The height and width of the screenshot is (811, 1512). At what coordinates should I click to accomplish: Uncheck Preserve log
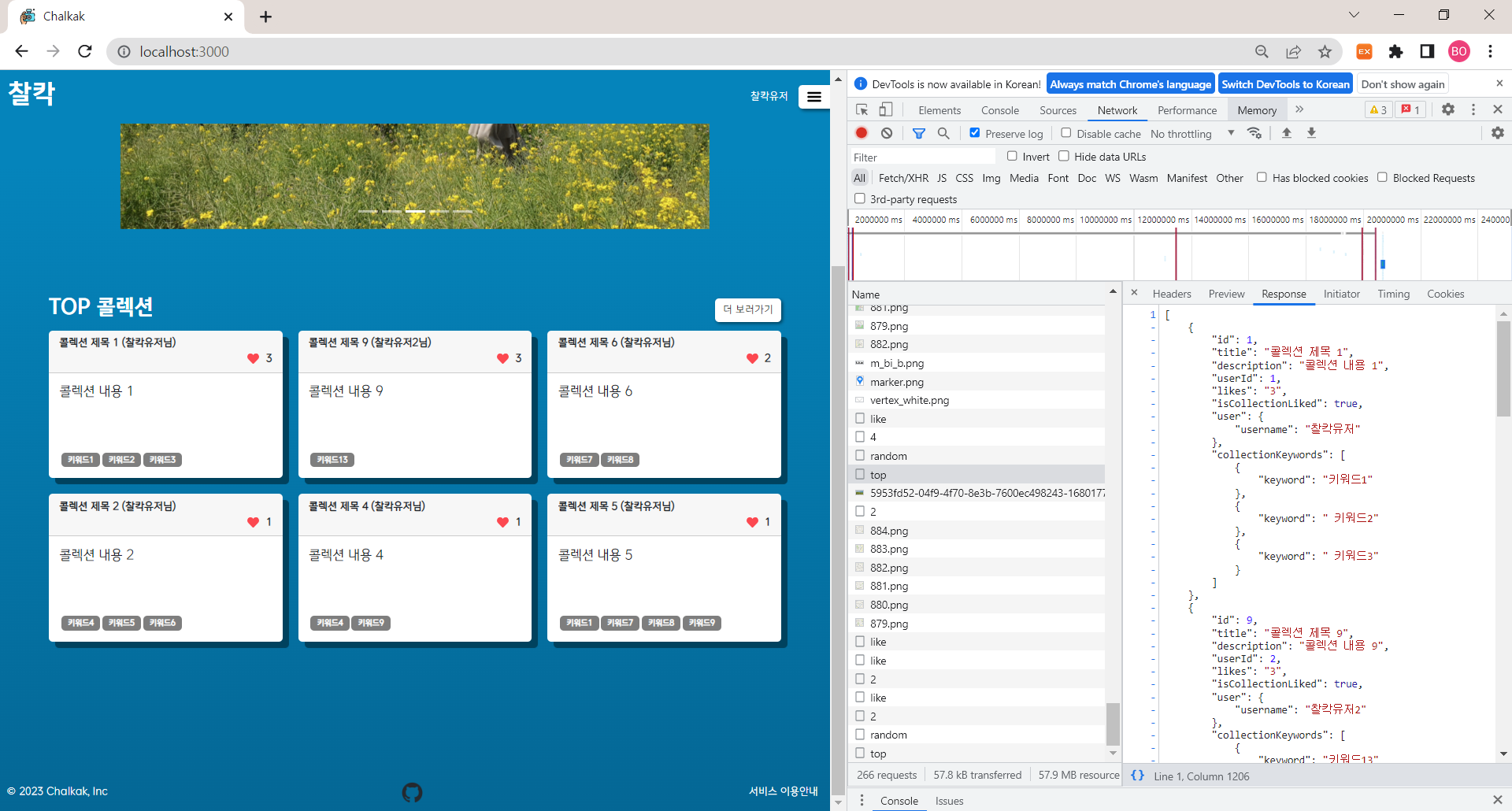point(975,133)
